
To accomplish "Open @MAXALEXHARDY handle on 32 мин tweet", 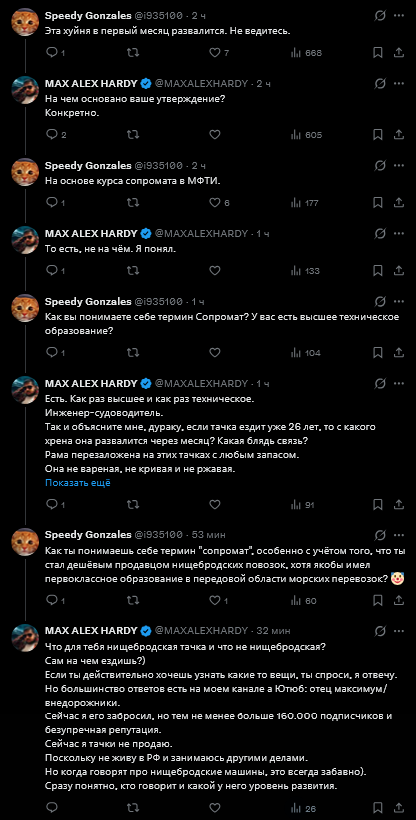I will click(x=201, y=631).
